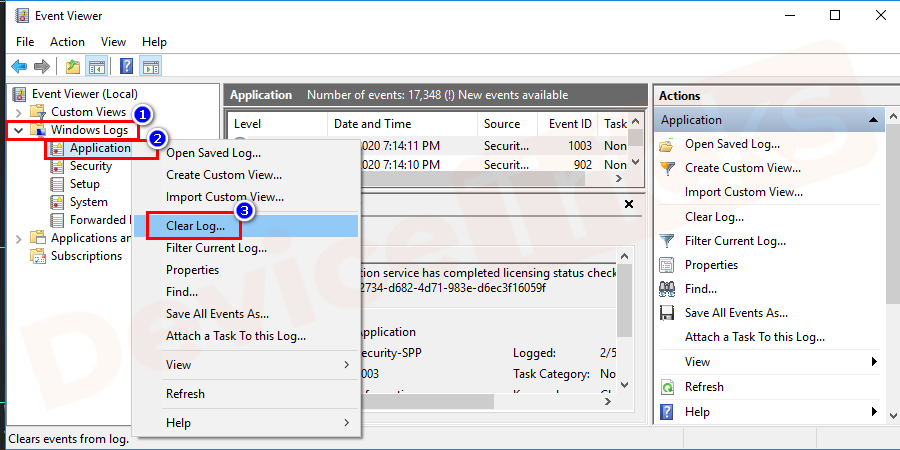Open the Help submenu arrow in Actions pane
The width and height of the screenshot is (900, 450).
[874, 412]
